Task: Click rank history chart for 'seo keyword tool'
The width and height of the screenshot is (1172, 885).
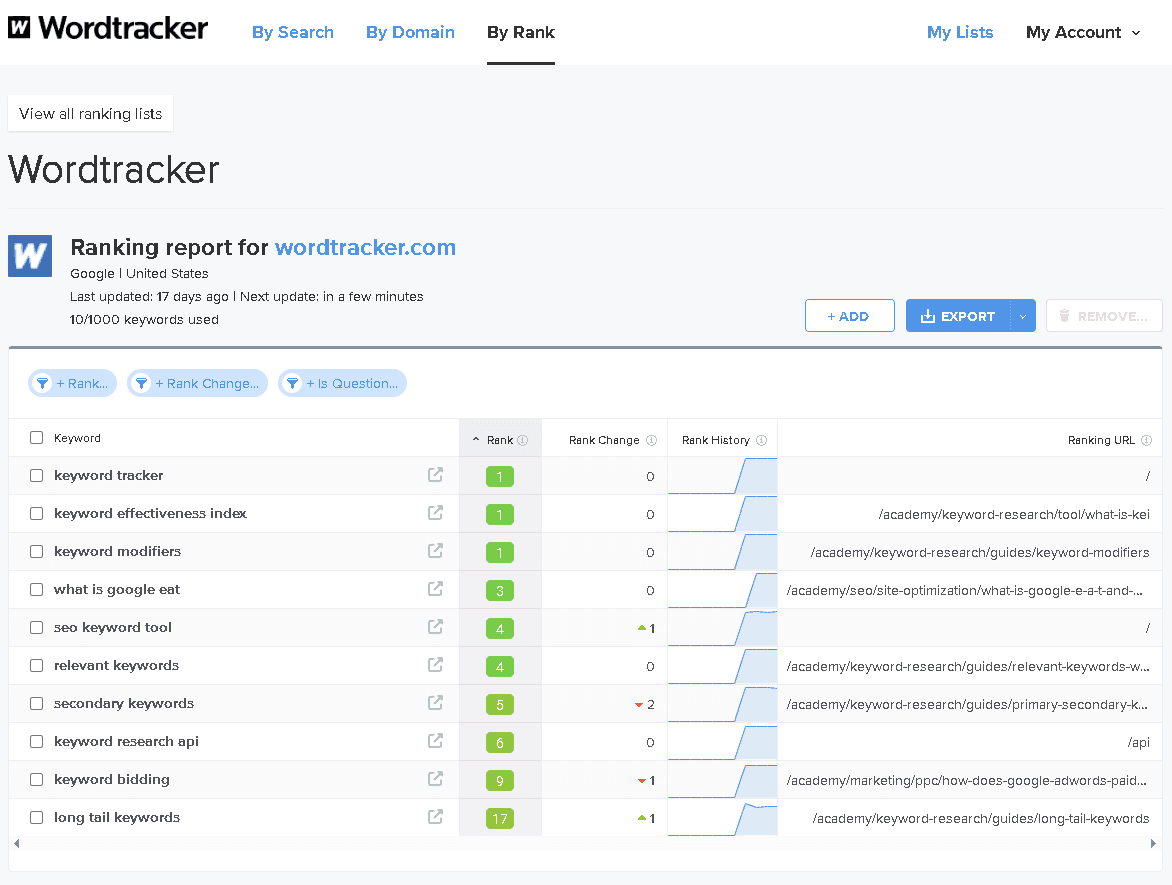Action: coord(722,628)
